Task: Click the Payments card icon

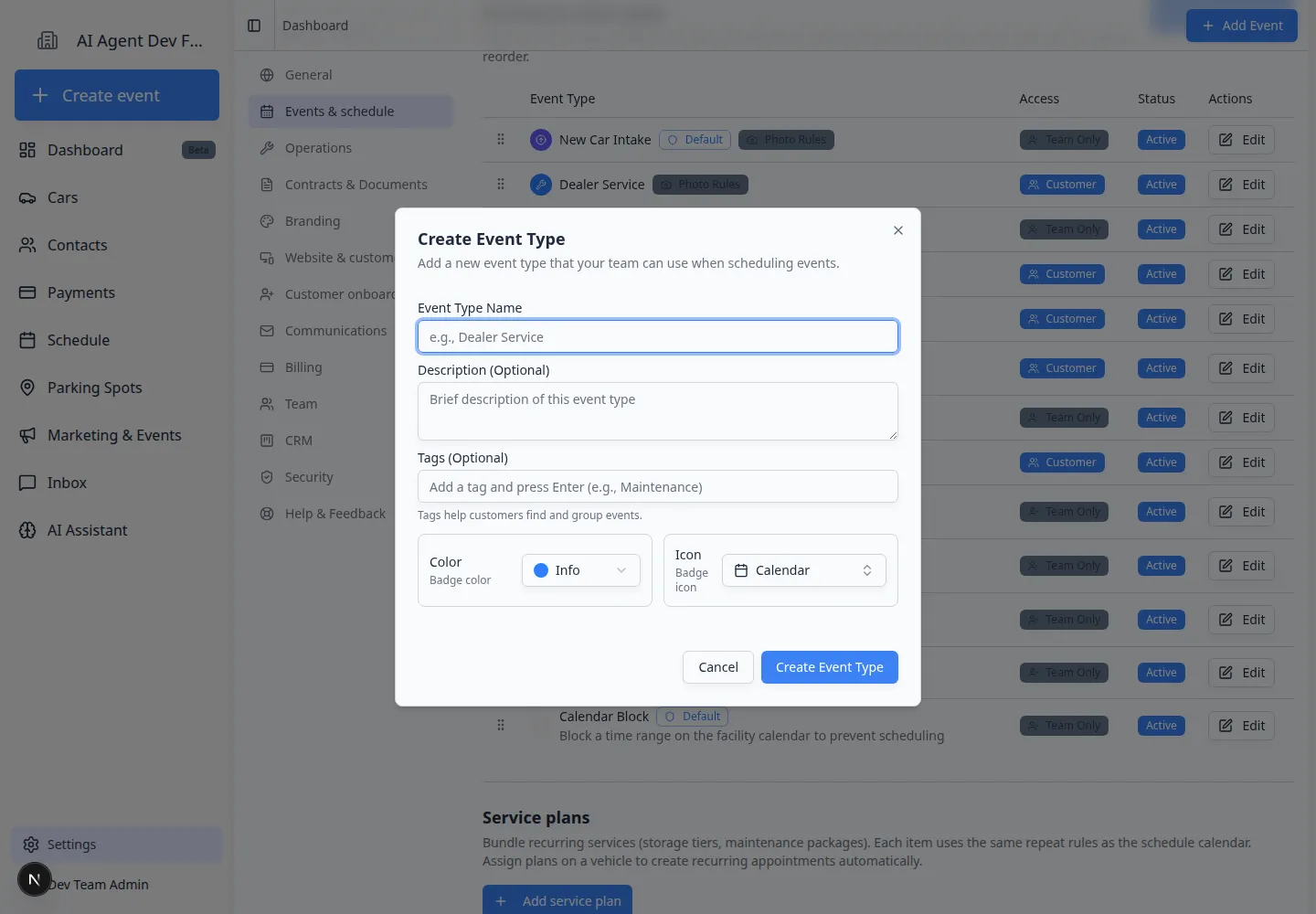Action: pos(27,292)
